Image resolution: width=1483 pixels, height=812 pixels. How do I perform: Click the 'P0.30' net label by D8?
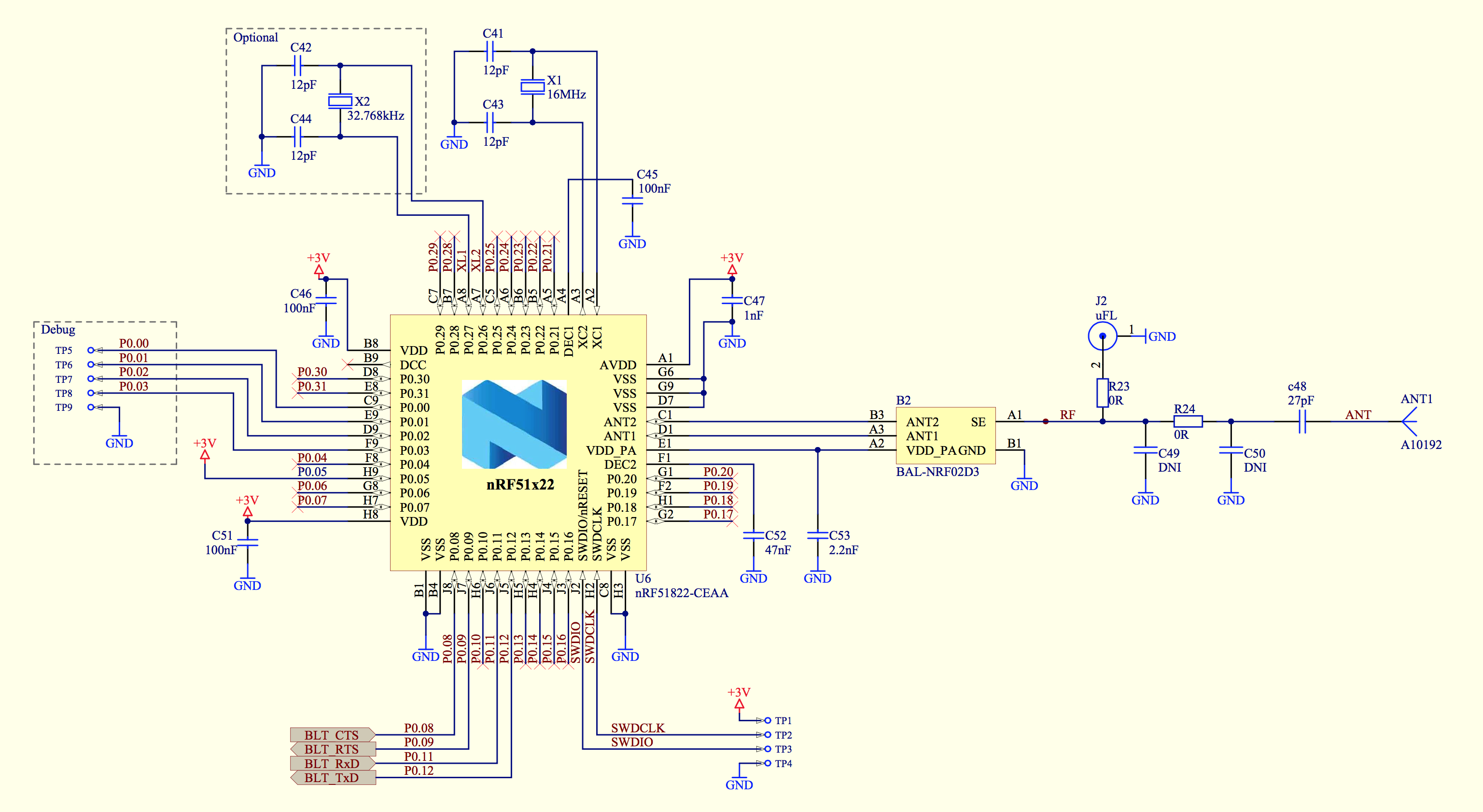point(312,372)
